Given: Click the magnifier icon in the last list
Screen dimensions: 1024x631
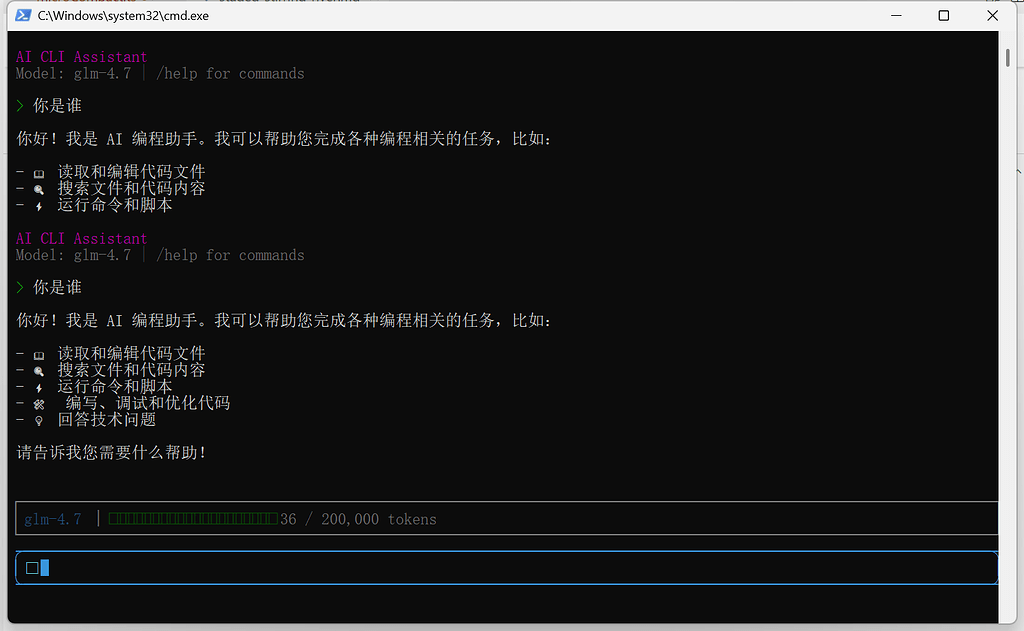Looking at the screenshot, I should point(39,372).
